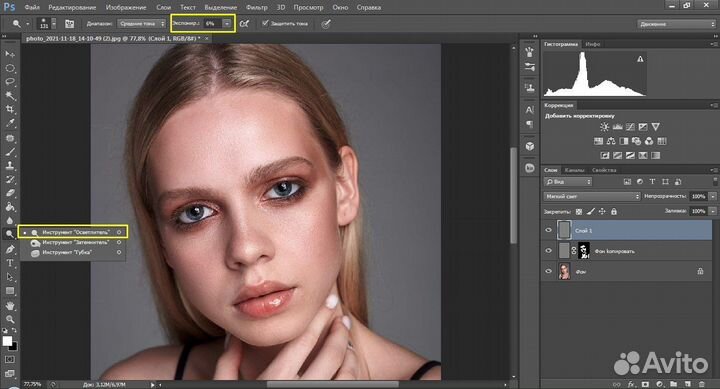Viewport: 720px width, 389px height.
Task: Open the layer Opacity dropdown arrow
Action: click(x=712, y=196)
